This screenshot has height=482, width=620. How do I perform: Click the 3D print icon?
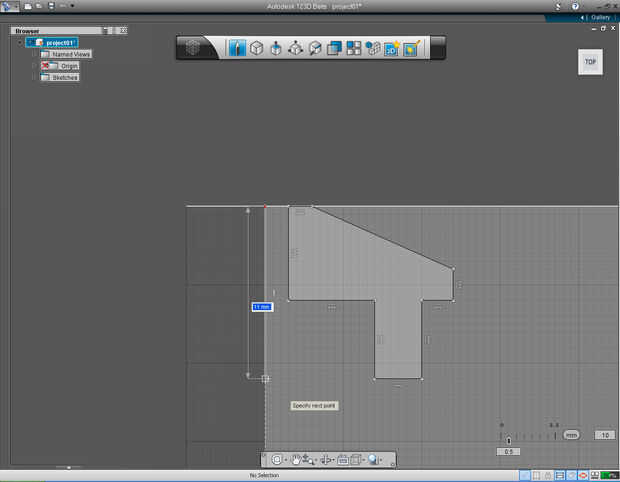tap(391, 48)
